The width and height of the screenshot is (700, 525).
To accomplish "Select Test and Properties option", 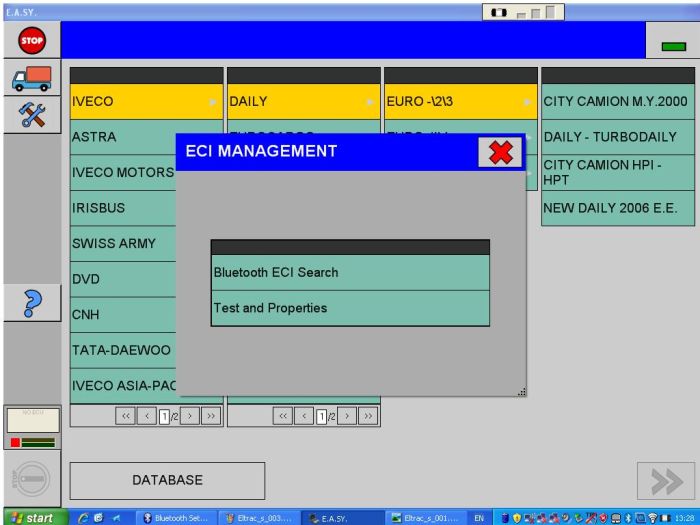I will point(350,308).
